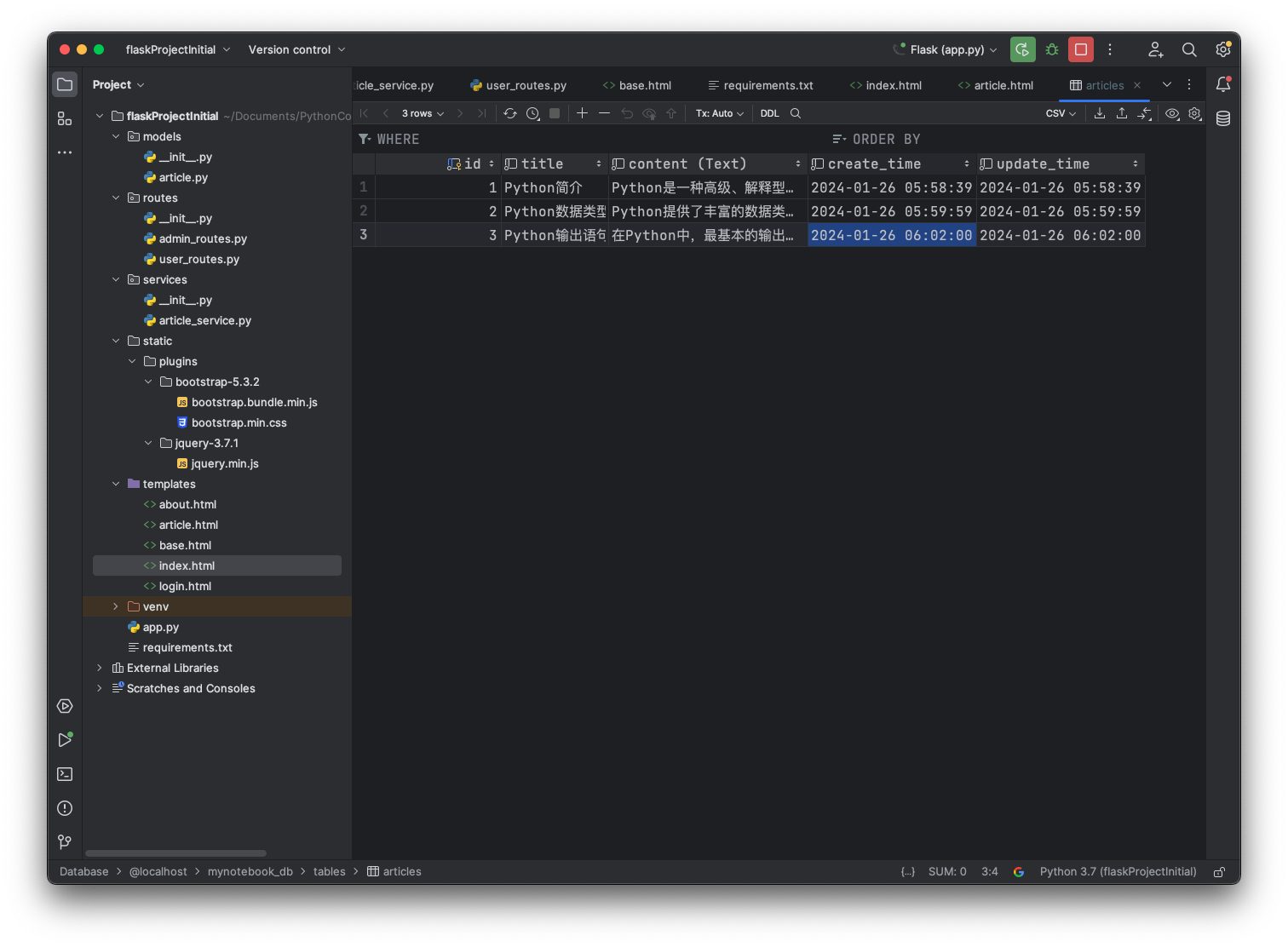Switch to the requirements.txt tab

760,85
